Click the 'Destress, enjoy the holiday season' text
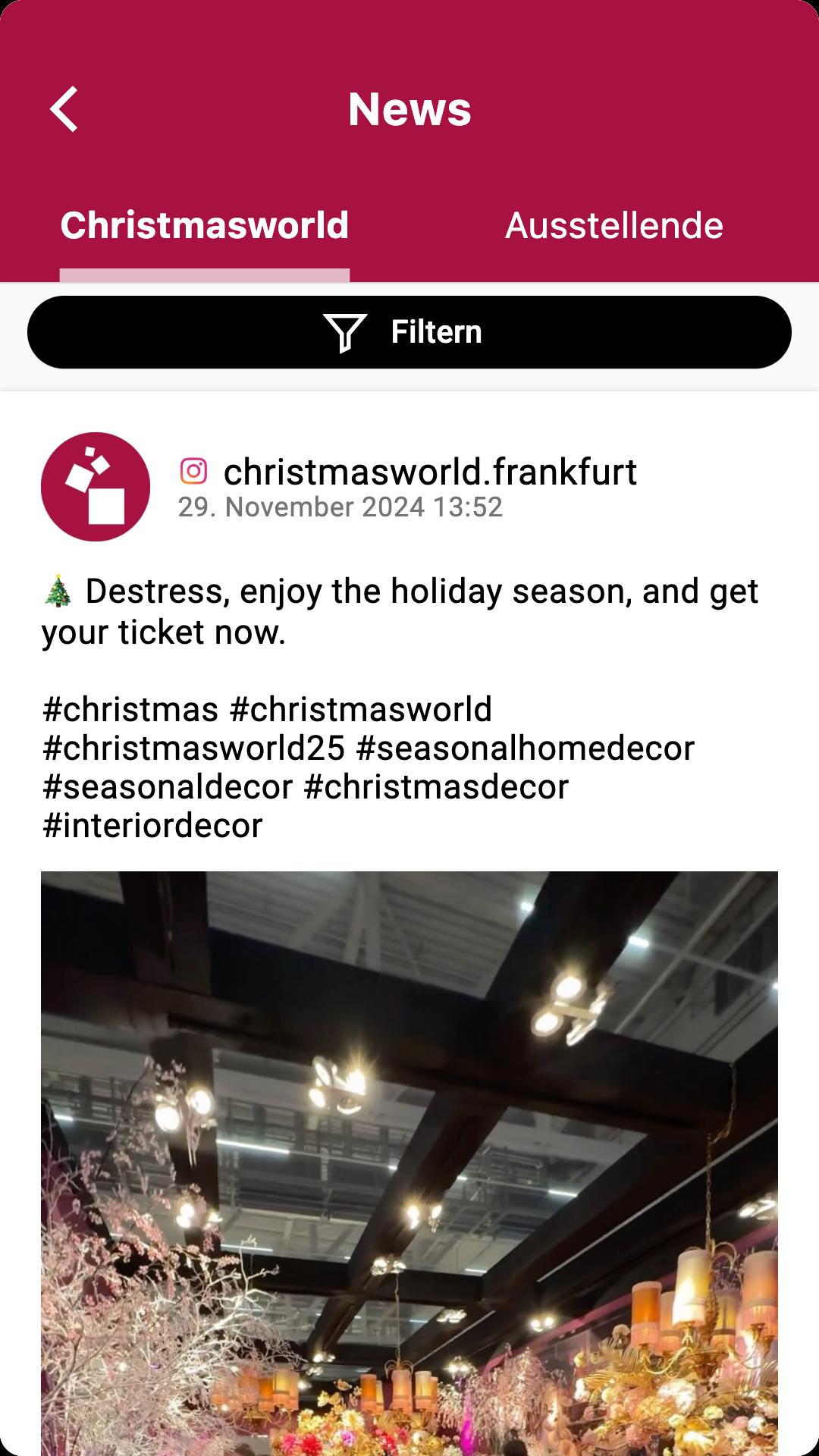This screenshot has height=1456, width=819. click(359, 591)
